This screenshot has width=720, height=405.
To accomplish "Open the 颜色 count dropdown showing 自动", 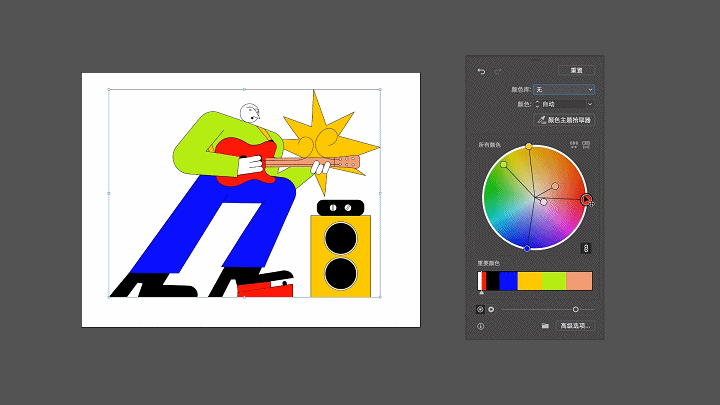I will (x=565, y=104).
